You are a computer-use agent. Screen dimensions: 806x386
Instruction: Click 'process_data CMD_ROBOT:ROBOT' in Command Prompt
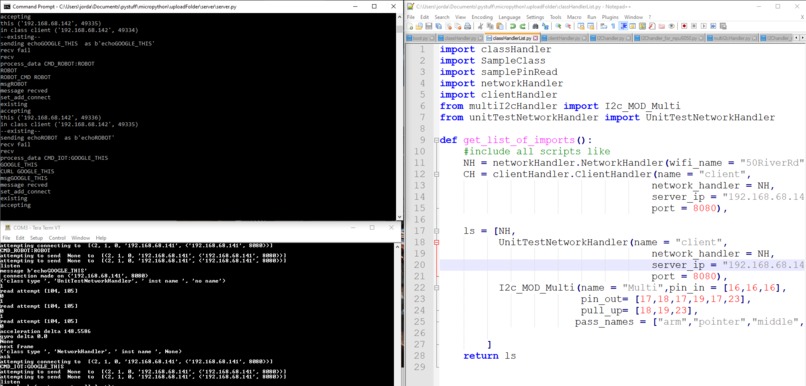tap(47, 64)
